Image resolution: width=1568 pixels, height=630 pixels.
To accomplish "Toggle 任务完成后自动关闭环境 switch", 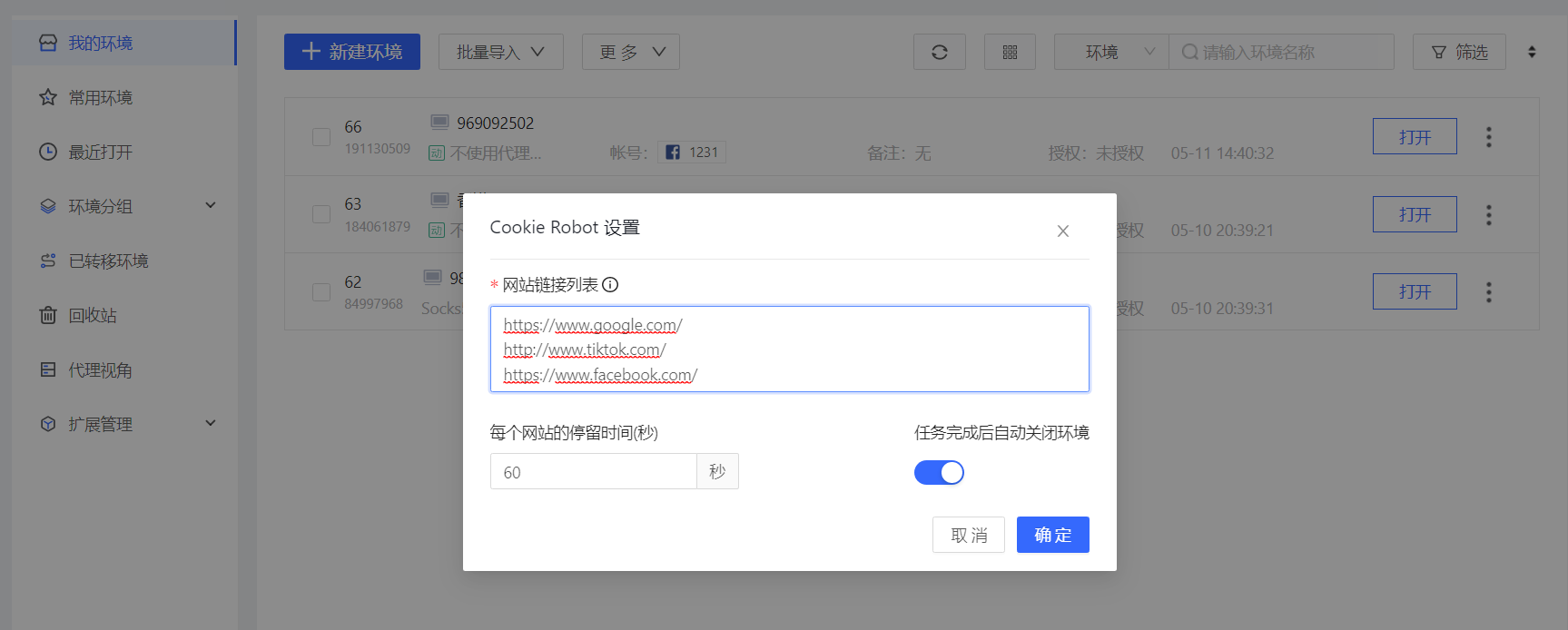I will click(x=939, y=473).
